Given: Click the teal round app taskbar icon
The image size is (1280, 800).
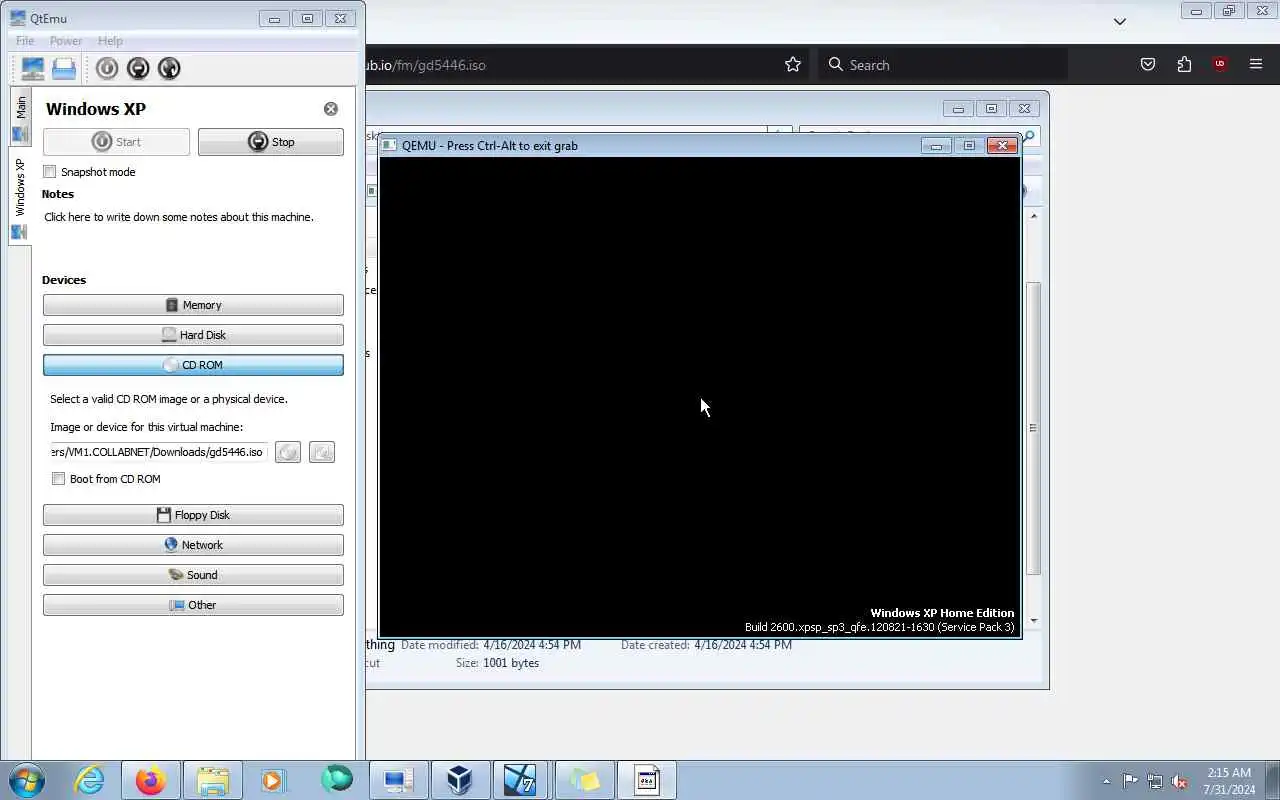Looking at the screenshot, I should [337, 780].
